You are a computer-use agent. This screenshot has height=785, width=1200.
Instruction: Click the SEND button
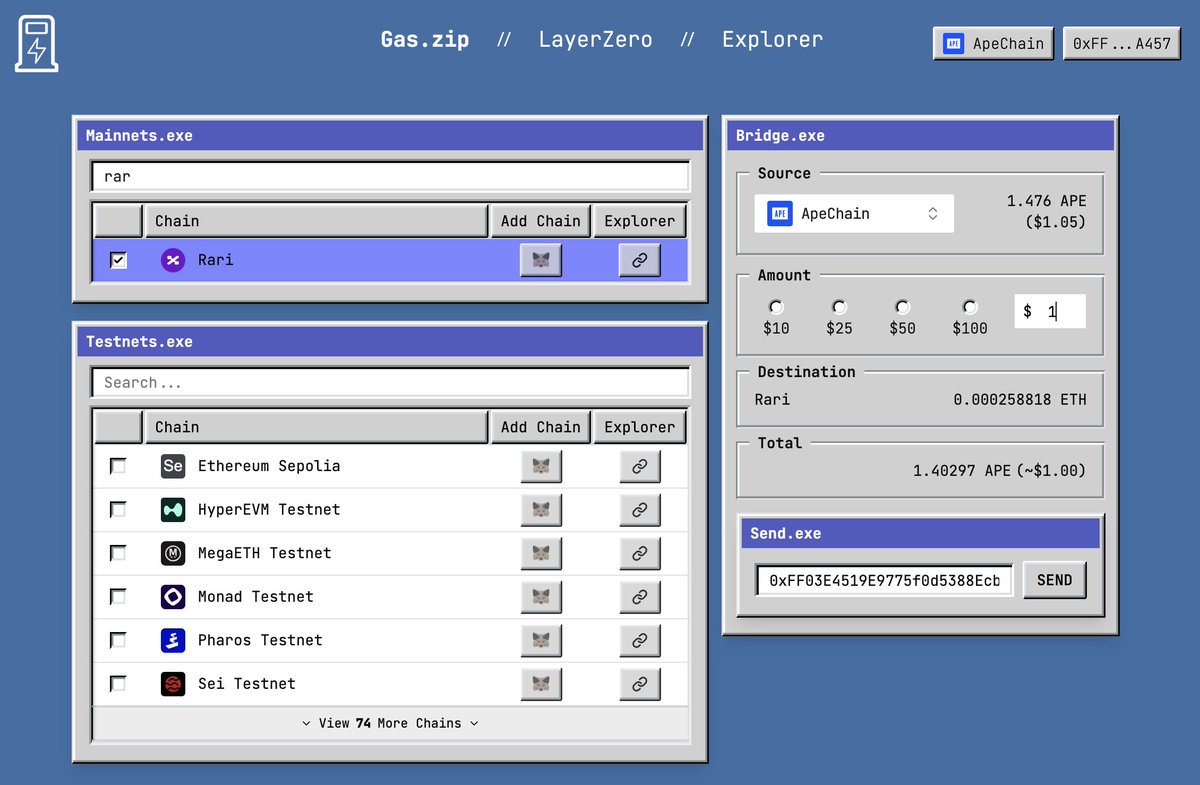1054,580
